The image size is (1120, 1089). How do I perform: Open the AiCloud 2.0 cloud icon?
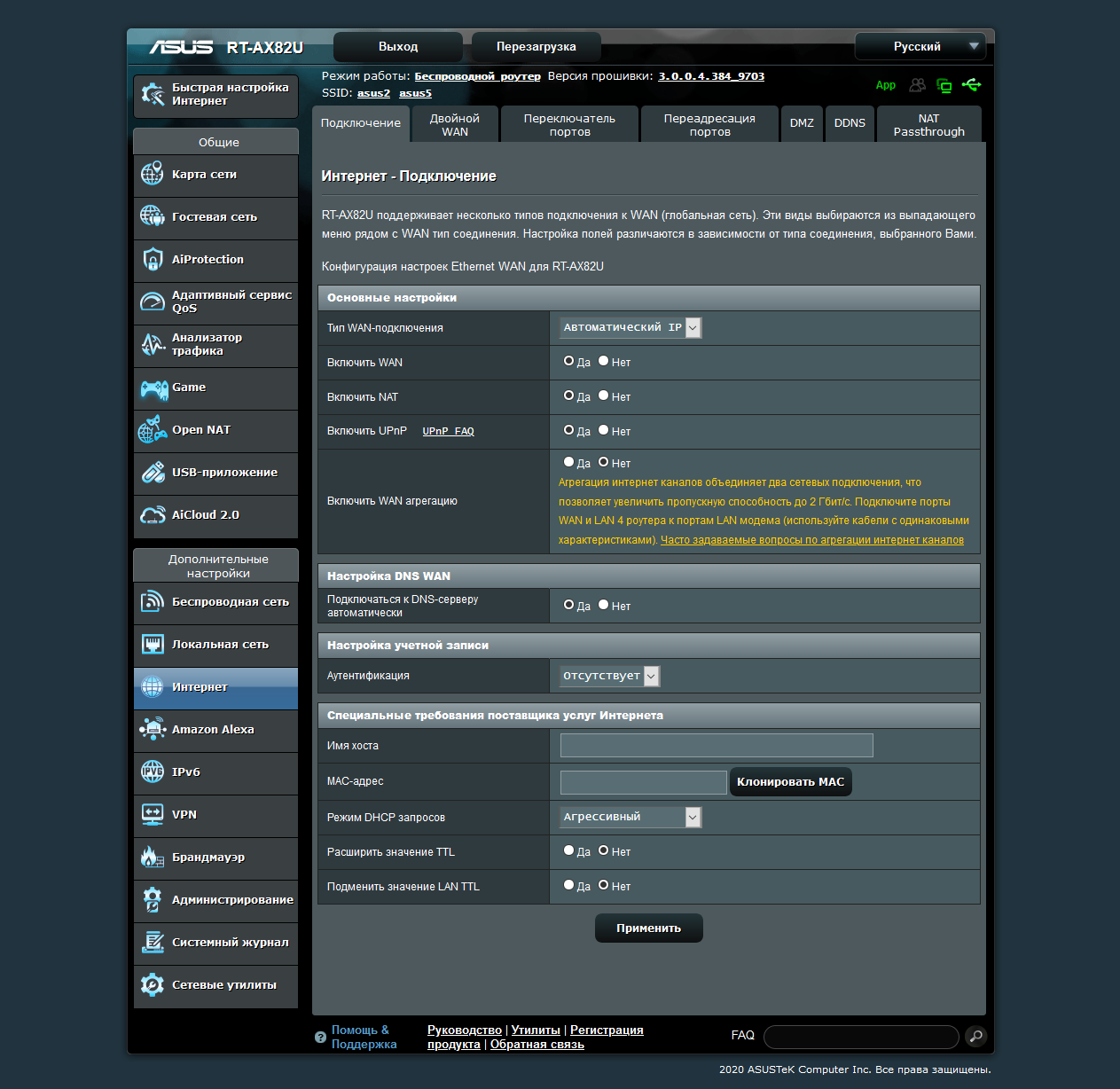[x=153, y=514]
